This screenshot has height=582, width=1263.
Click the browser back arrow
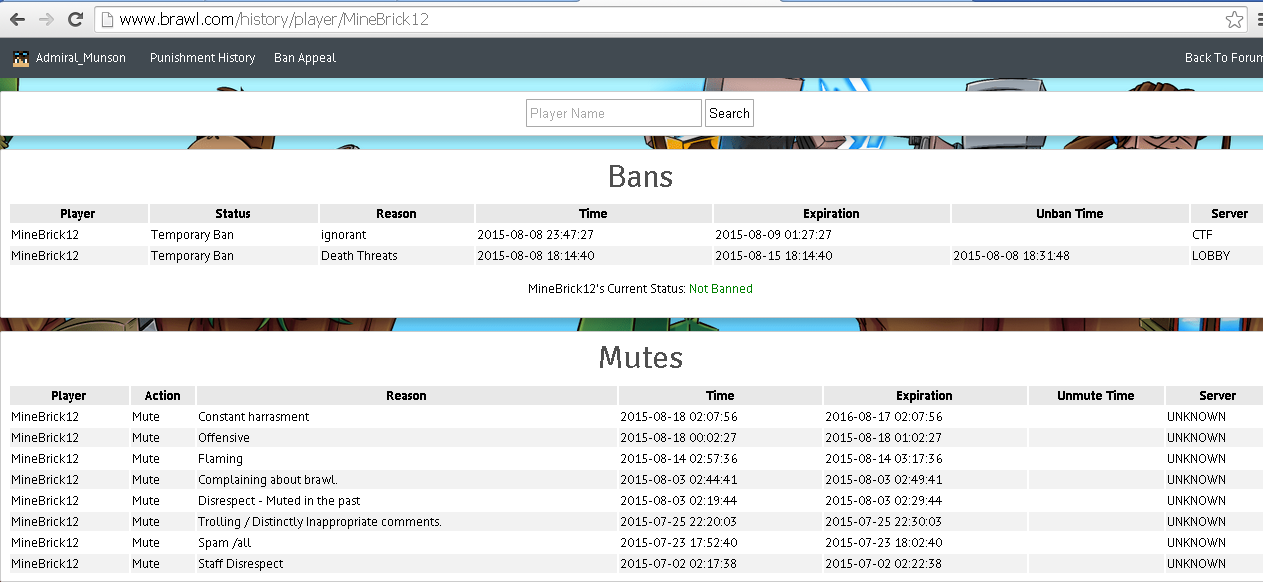tap(17, 19)
